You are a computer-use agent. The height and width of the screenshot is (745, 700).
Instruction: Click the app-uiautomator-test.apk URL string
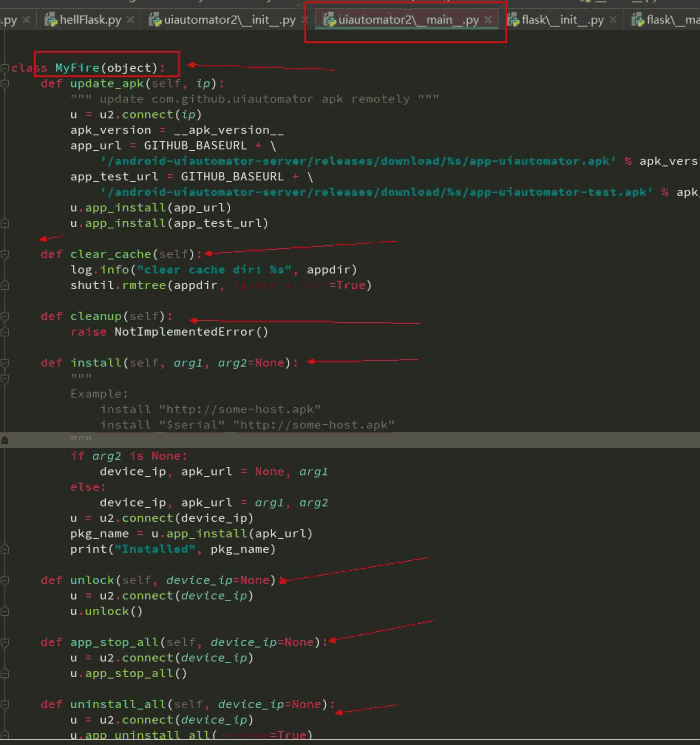coord(376,192)
